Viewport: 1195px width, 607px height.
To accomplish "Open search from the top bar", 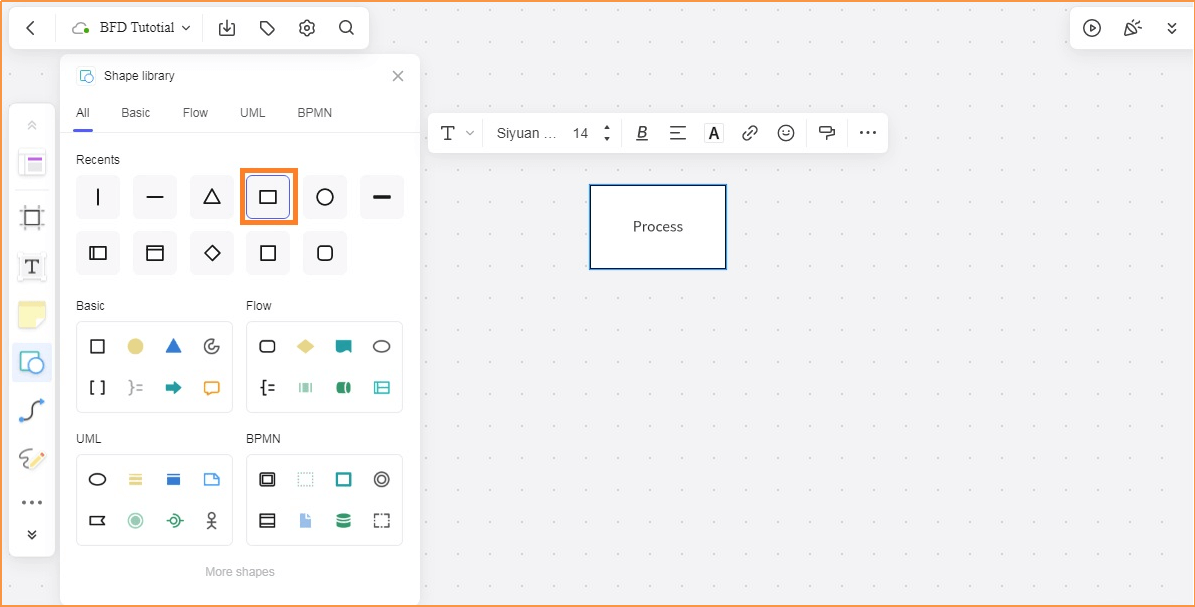I will click(x=346, y=28).
